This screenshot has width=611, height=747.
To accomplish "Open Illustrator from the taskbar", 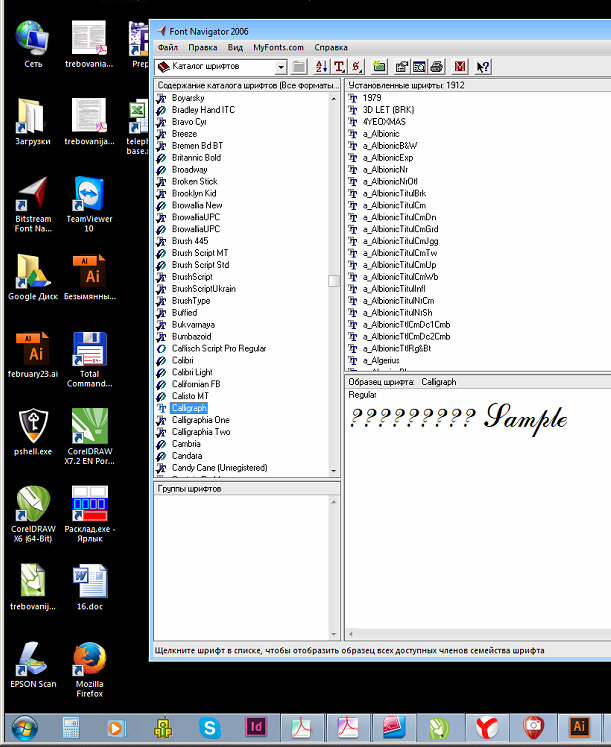I will 579,727.
